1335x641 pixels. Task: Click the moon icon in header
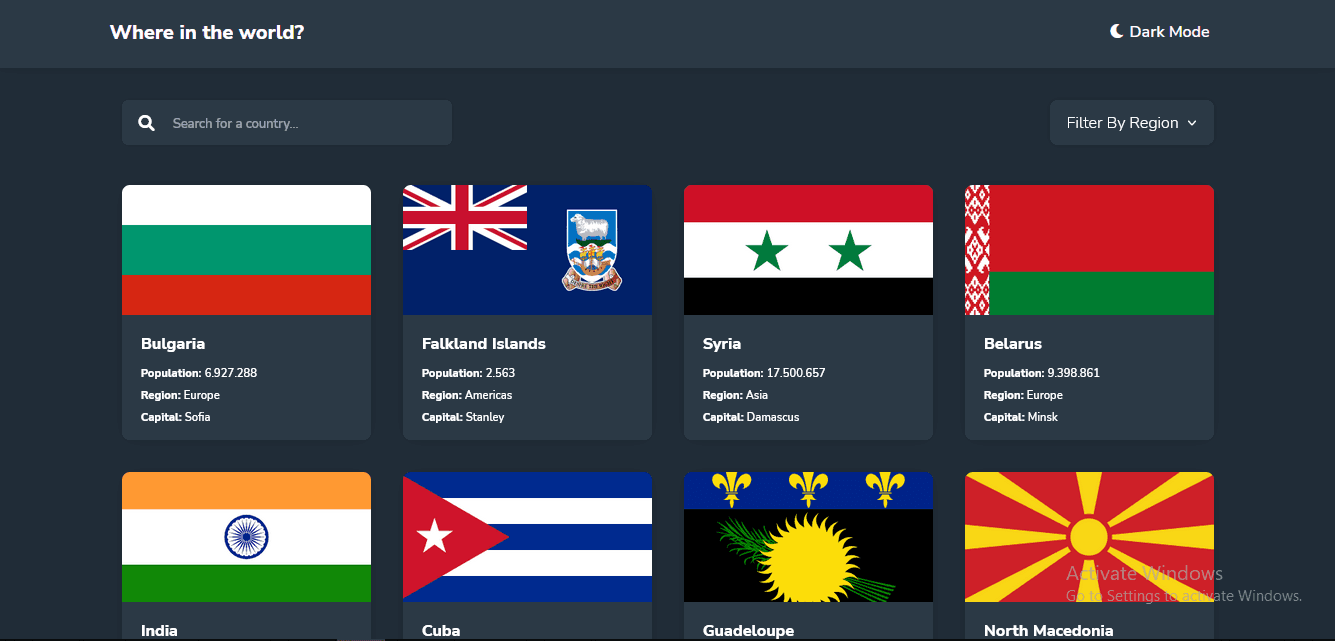pyautogui.click(x=1116, y=31)
